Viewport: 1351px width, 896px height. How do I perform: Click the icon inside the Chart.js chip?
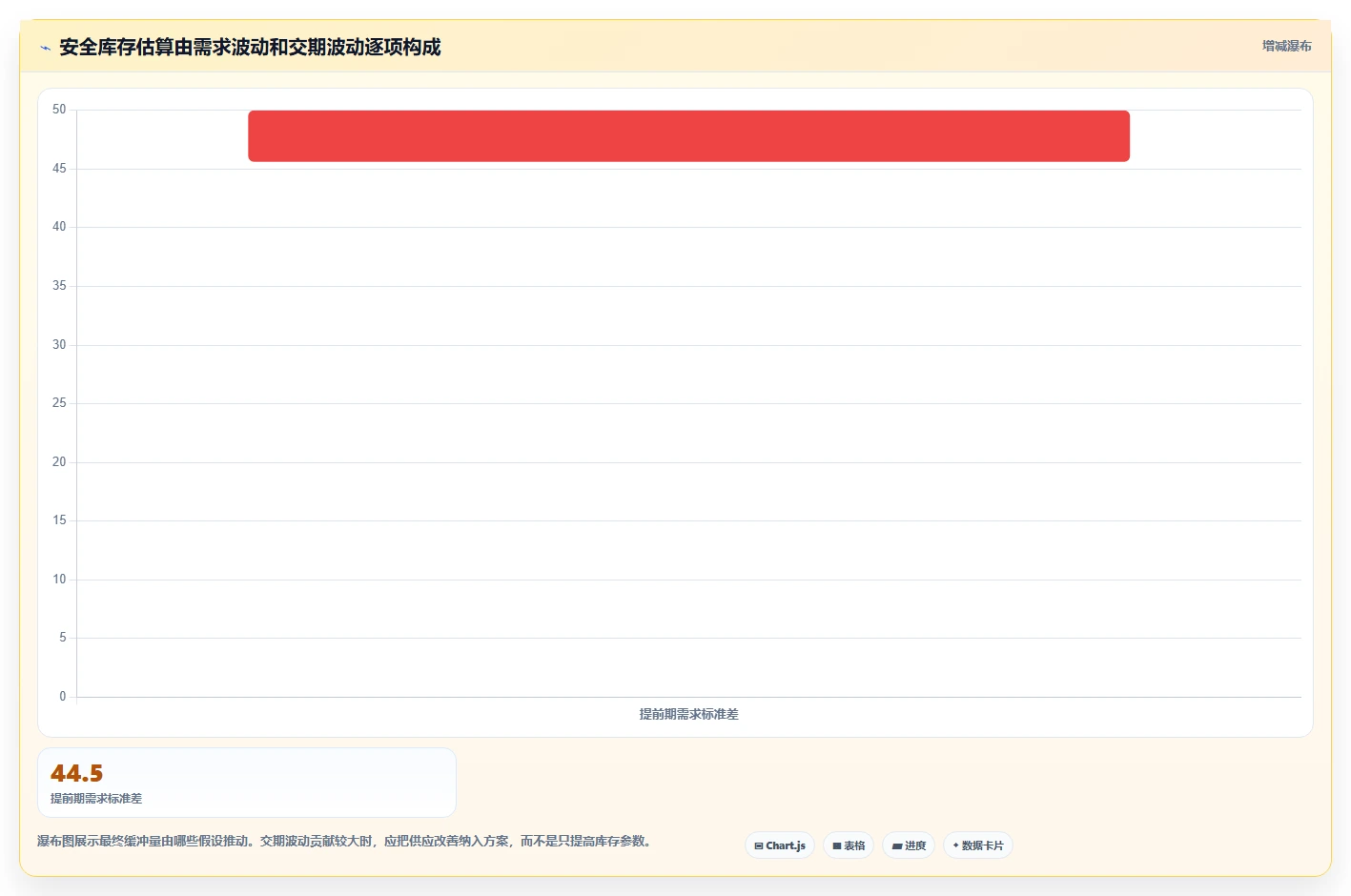click(x=759, y=845)
